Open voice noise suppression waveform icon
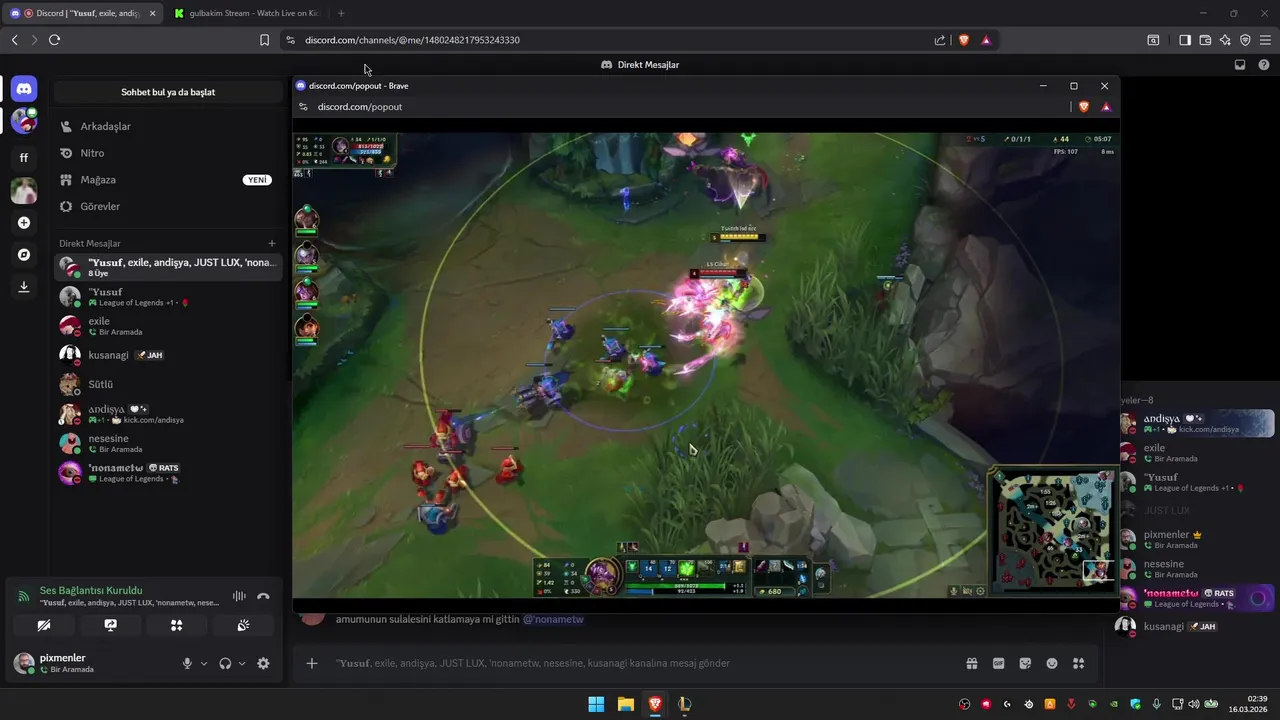This screenshot has height=720, width=1280. click(239, 596)
